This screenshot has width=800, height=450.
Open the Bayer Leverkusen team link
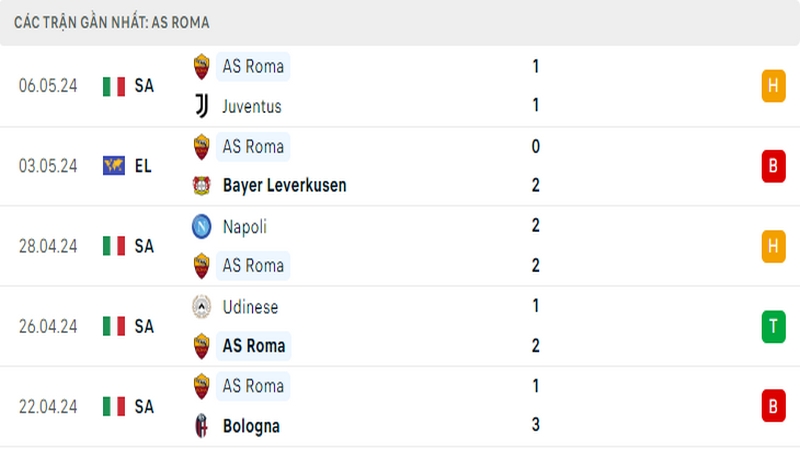[x=284, y=186]
